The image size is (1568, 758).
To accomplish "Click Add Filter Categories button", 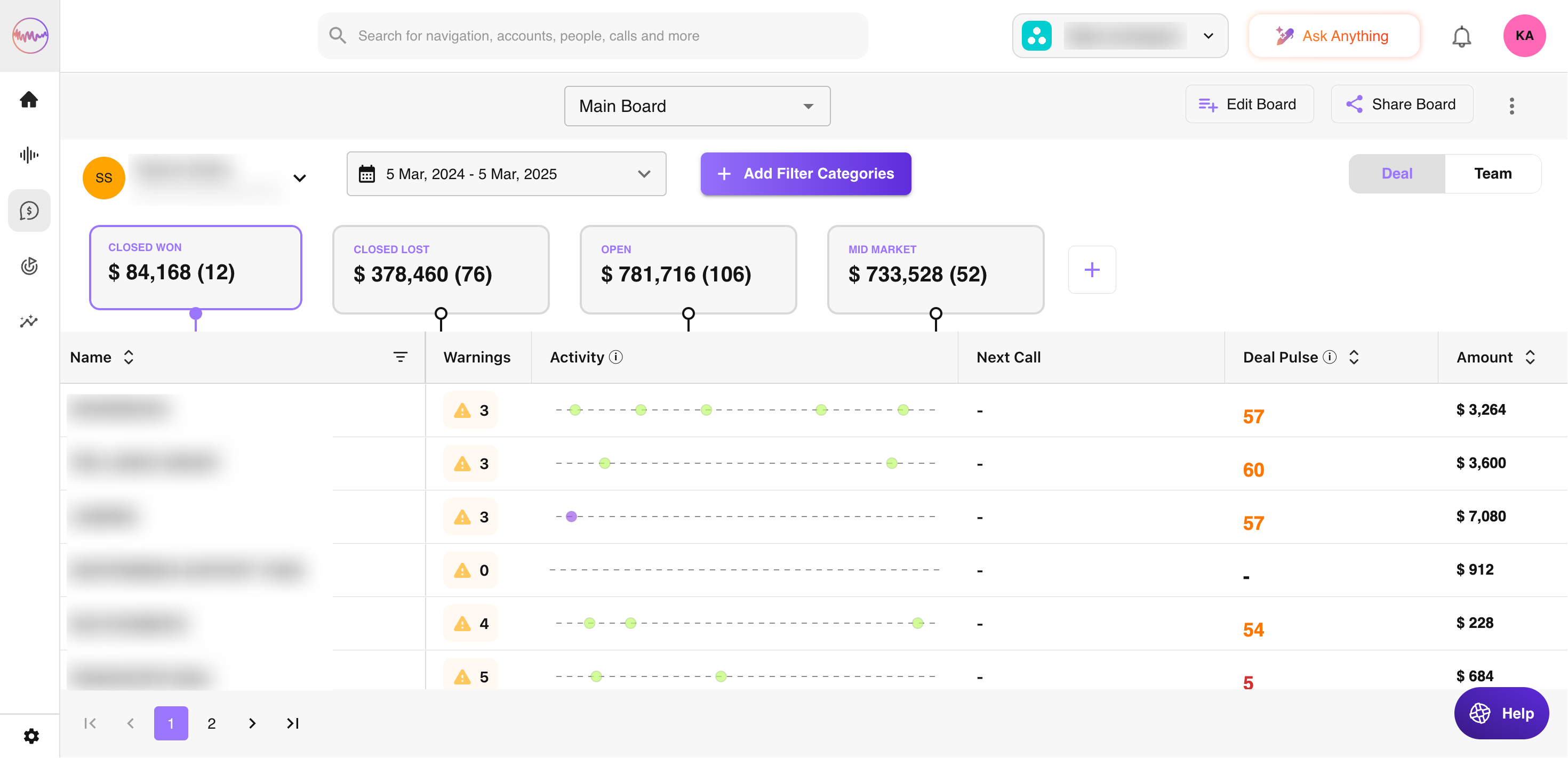I will (805, 174).
